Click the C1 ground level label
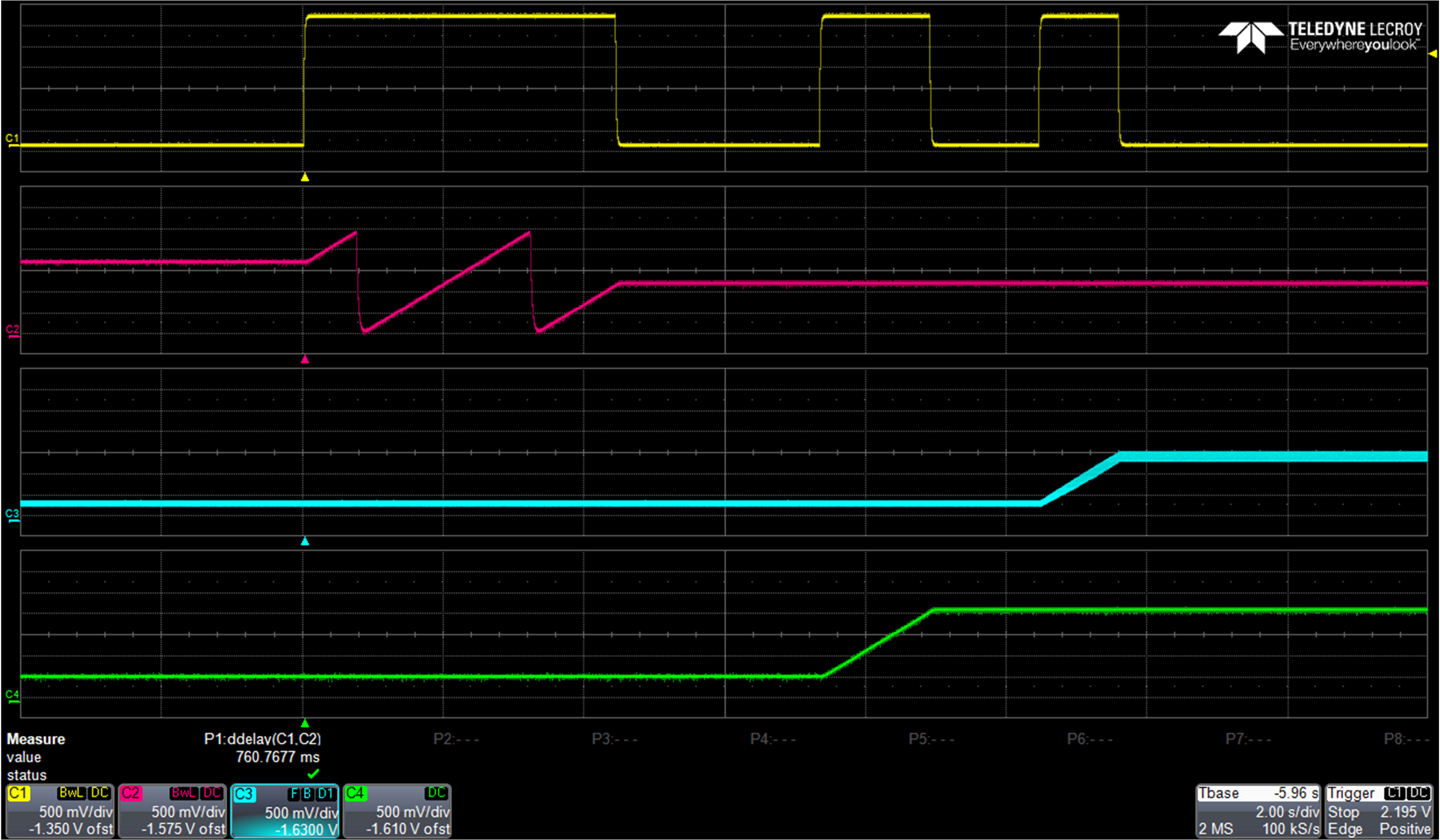 click(12, 139)
